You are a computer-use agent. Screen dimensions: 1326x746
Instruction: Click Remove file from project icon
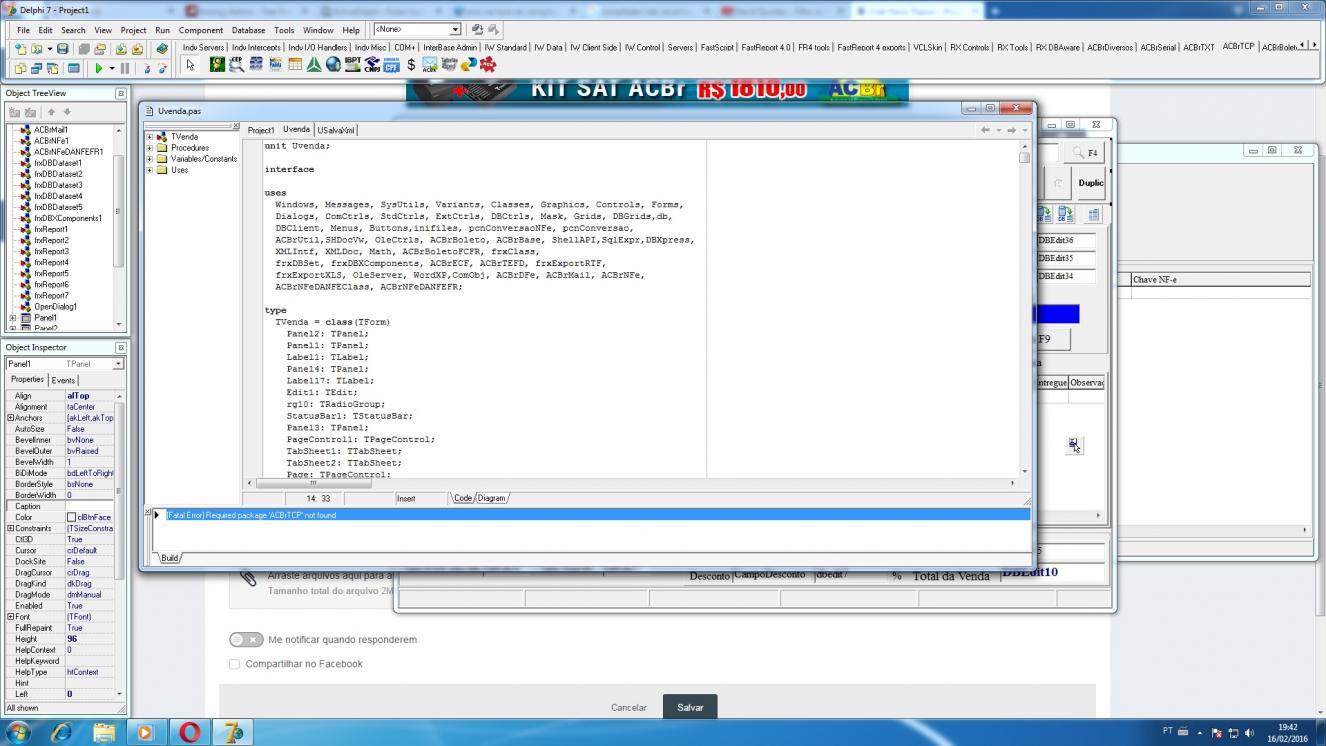(x=137, y=49)
